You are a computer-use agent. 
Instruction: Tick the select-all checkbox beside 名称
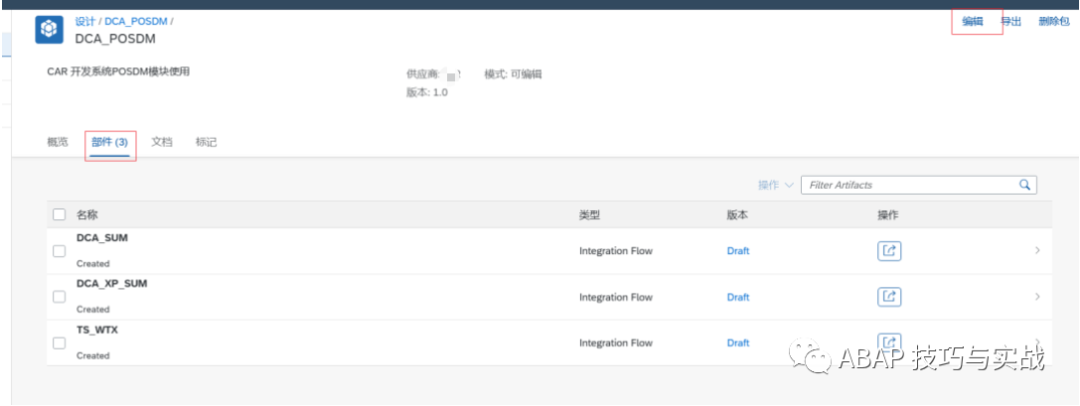[59, 215]
